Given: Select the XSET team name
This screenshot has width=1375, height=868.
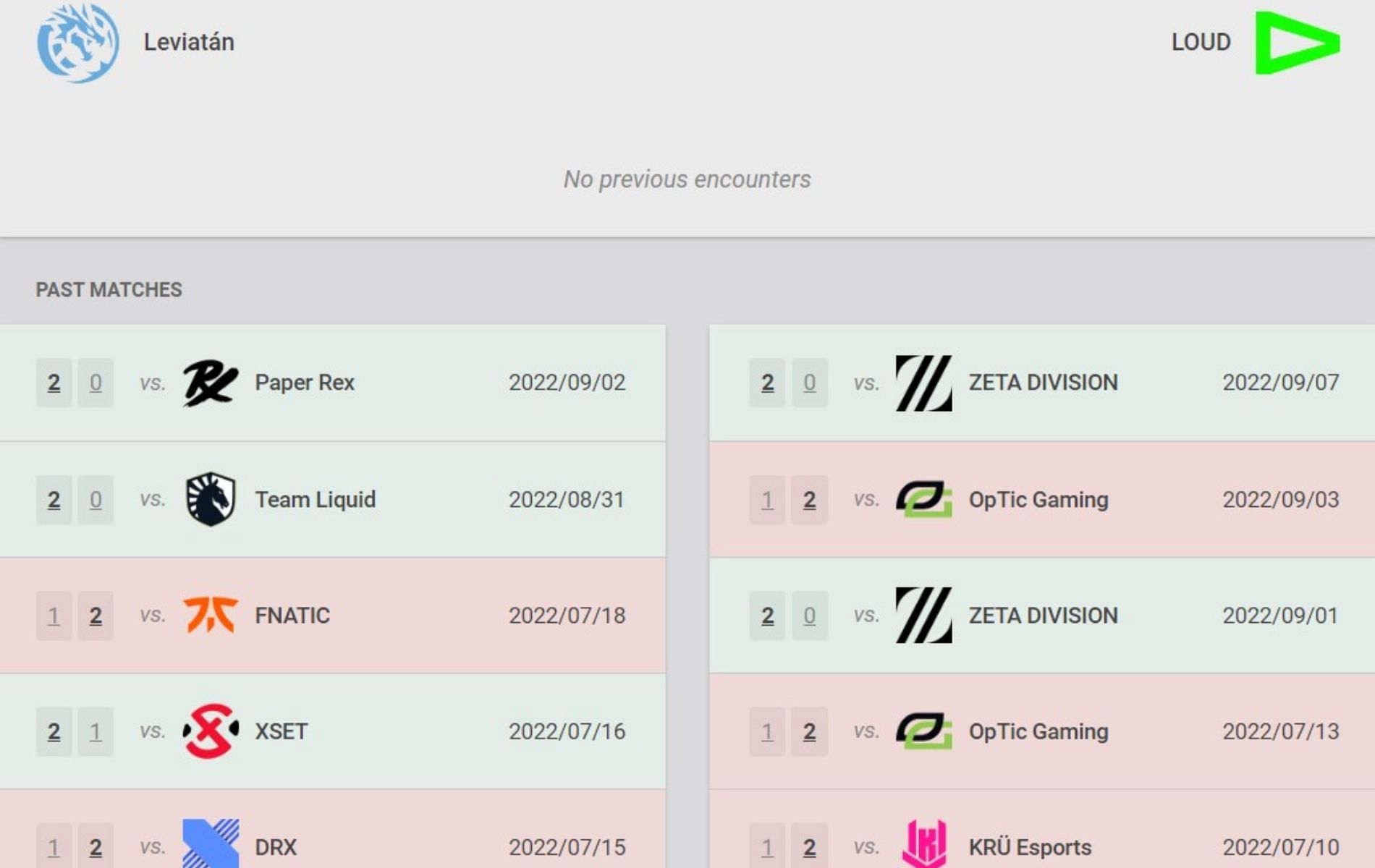Looking at the screenshot, I should pyautogui.click(x=281, y=731).
